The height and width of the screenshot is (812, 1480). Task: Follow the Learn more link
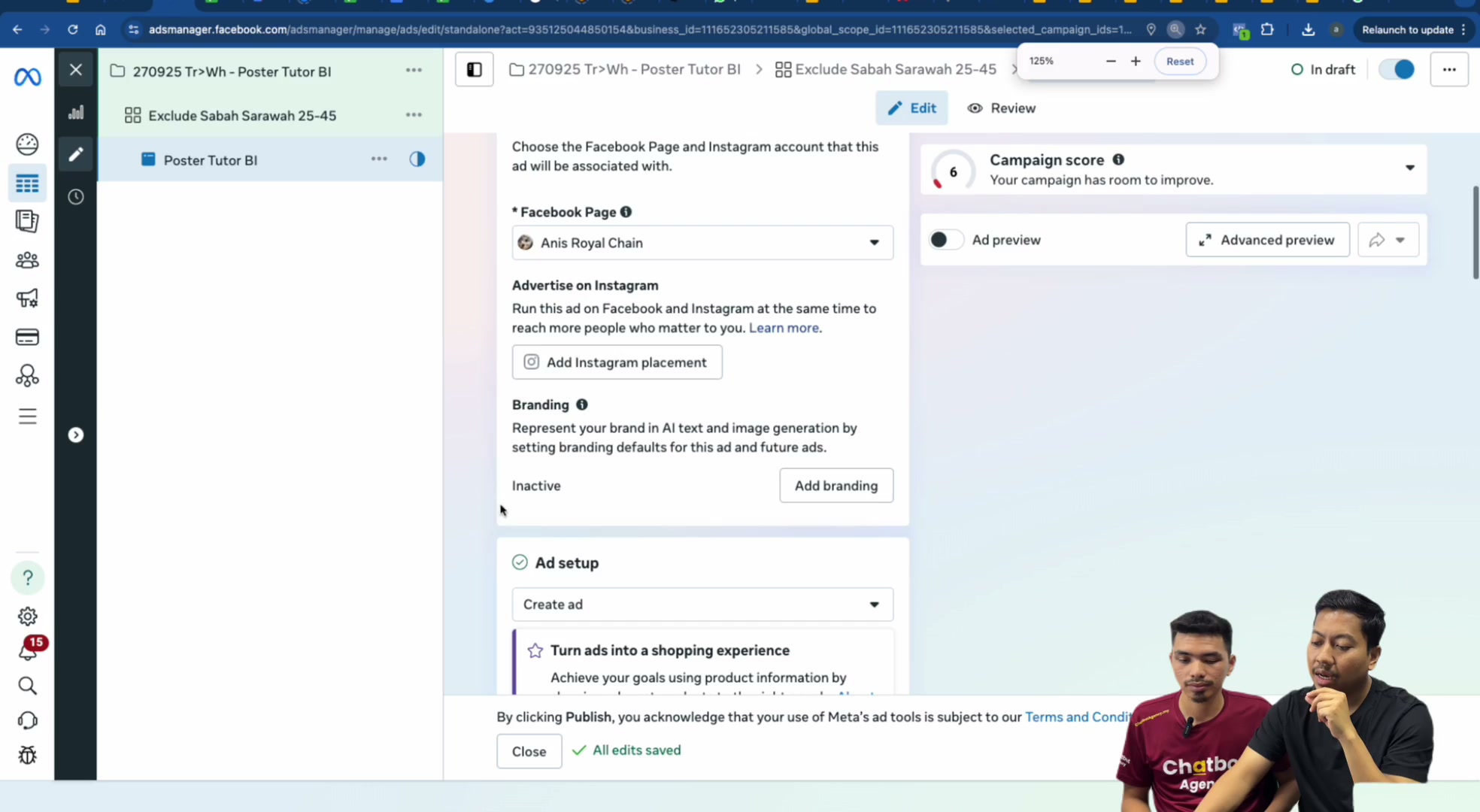[x=784, y=328]
